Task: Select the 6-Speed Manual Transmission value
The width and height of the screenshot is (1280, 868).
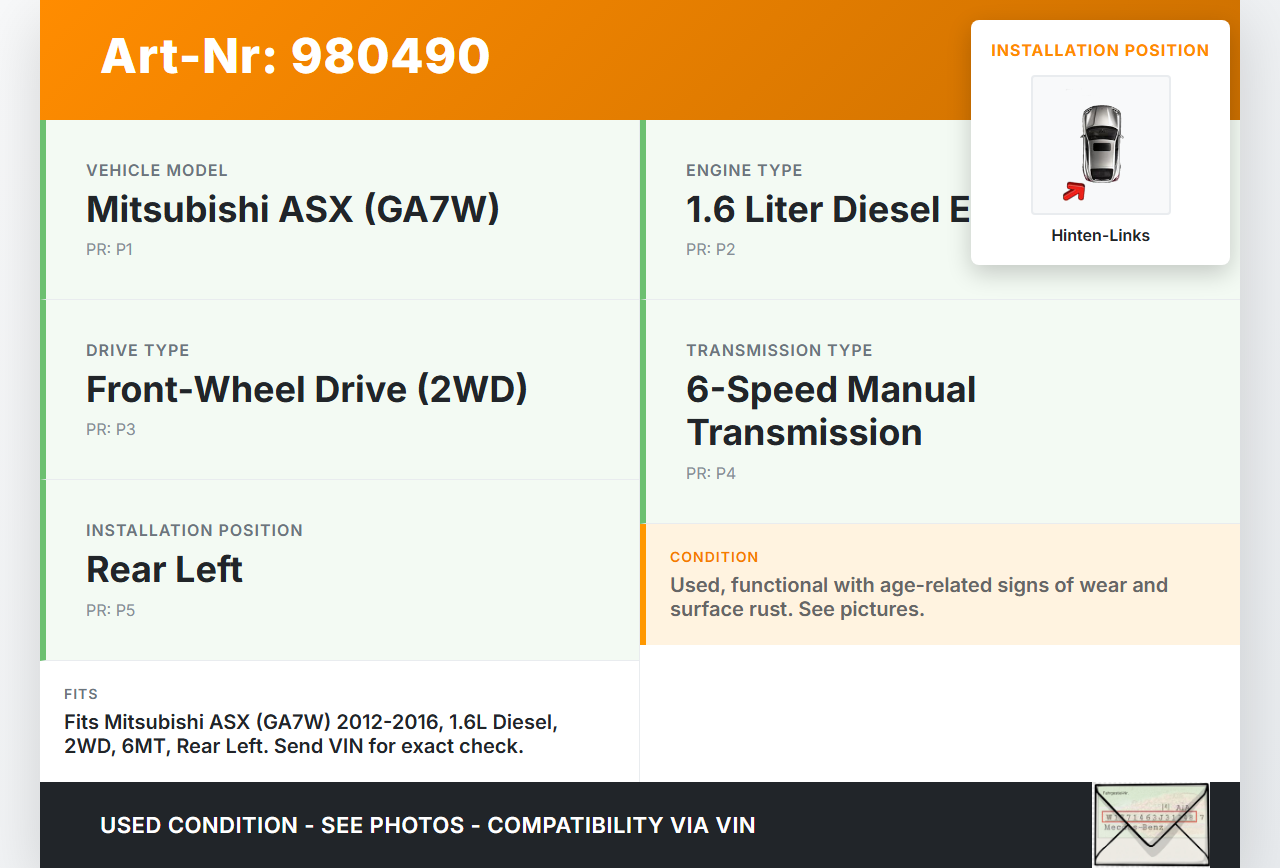Action: [830, 411]
